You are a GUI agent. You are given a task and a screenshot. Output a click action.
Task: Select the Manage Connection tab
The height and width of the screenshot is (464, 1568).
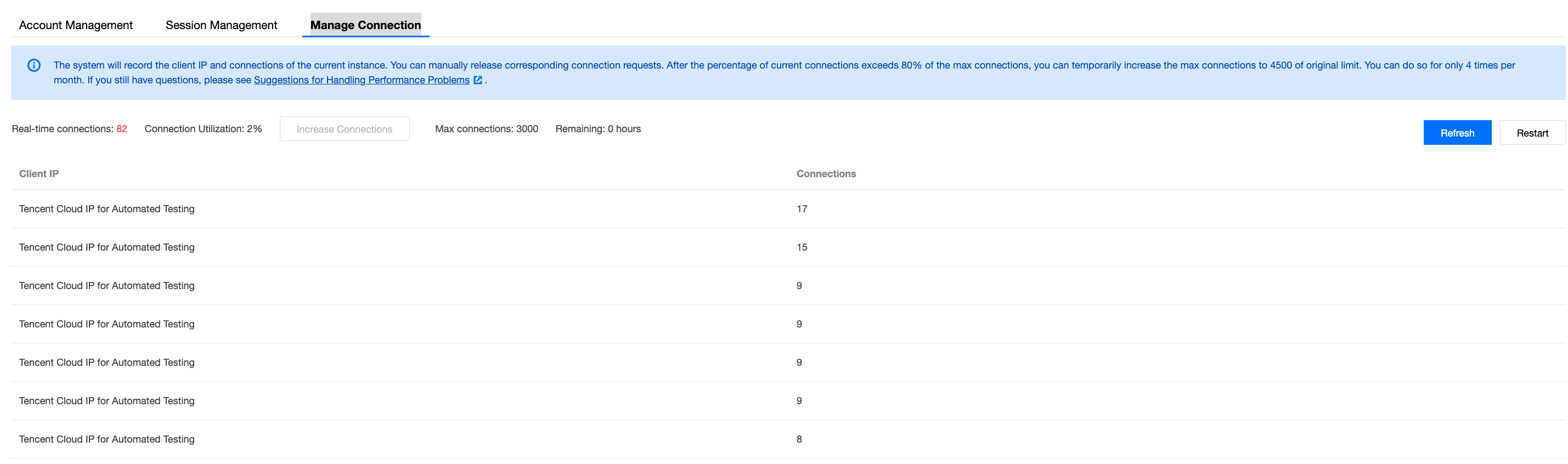coord(365,25)
